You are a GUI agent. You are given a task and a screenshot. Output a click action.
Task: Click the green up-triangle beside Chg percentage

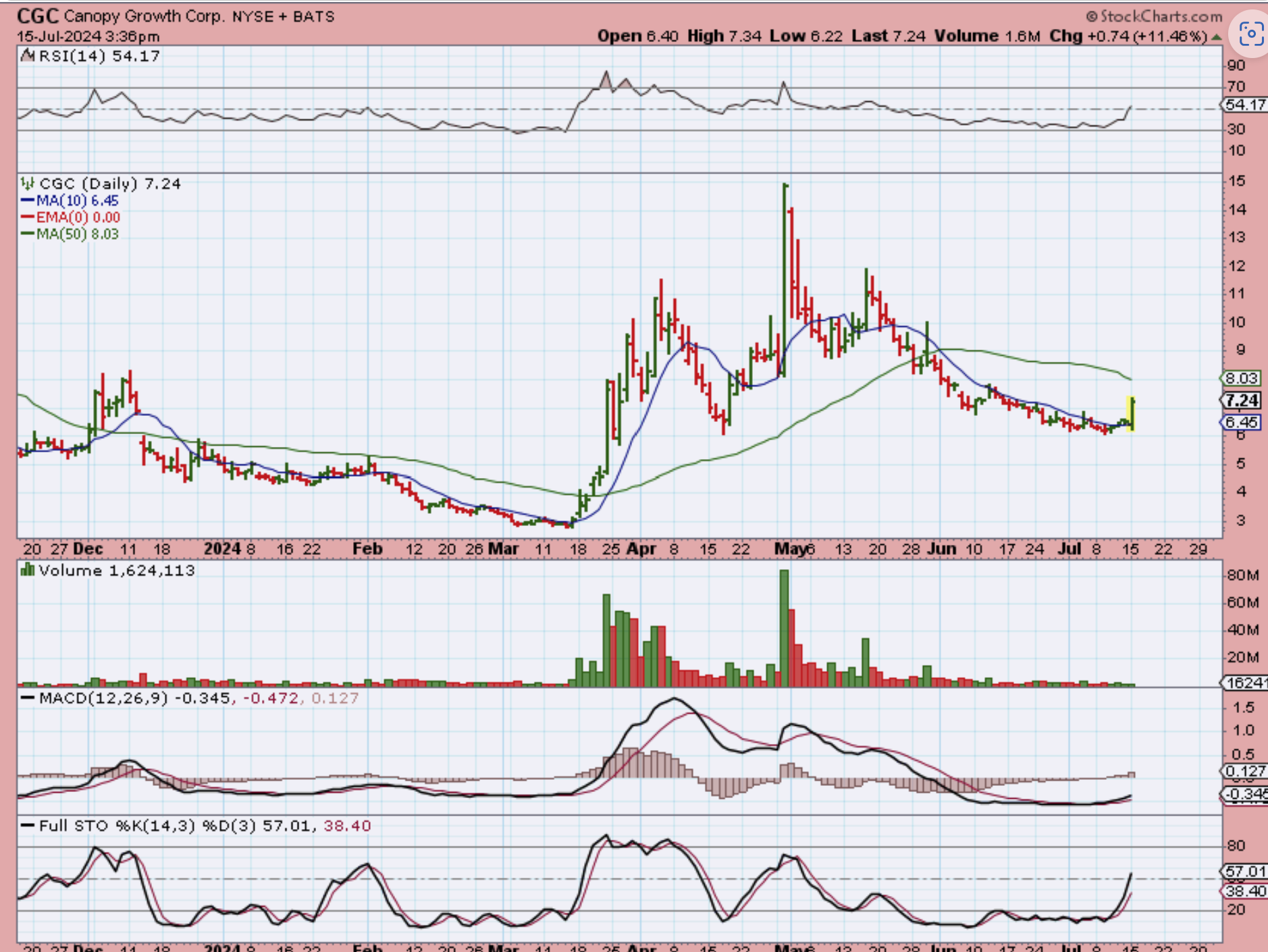coord(1216,37)
